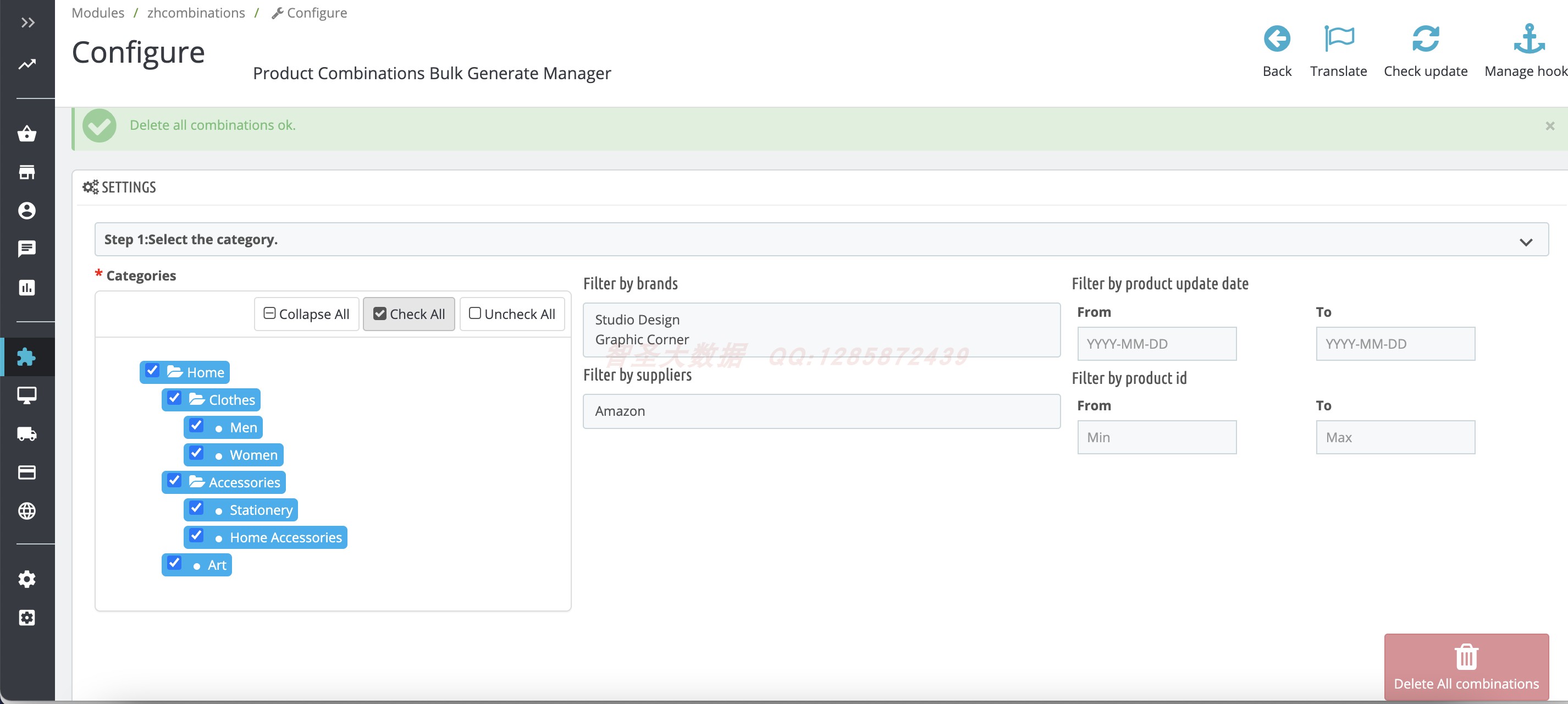Toggle the Check All categories checkbox
The width and height of the screenshot is (1568, 704).
click(380, 314)
